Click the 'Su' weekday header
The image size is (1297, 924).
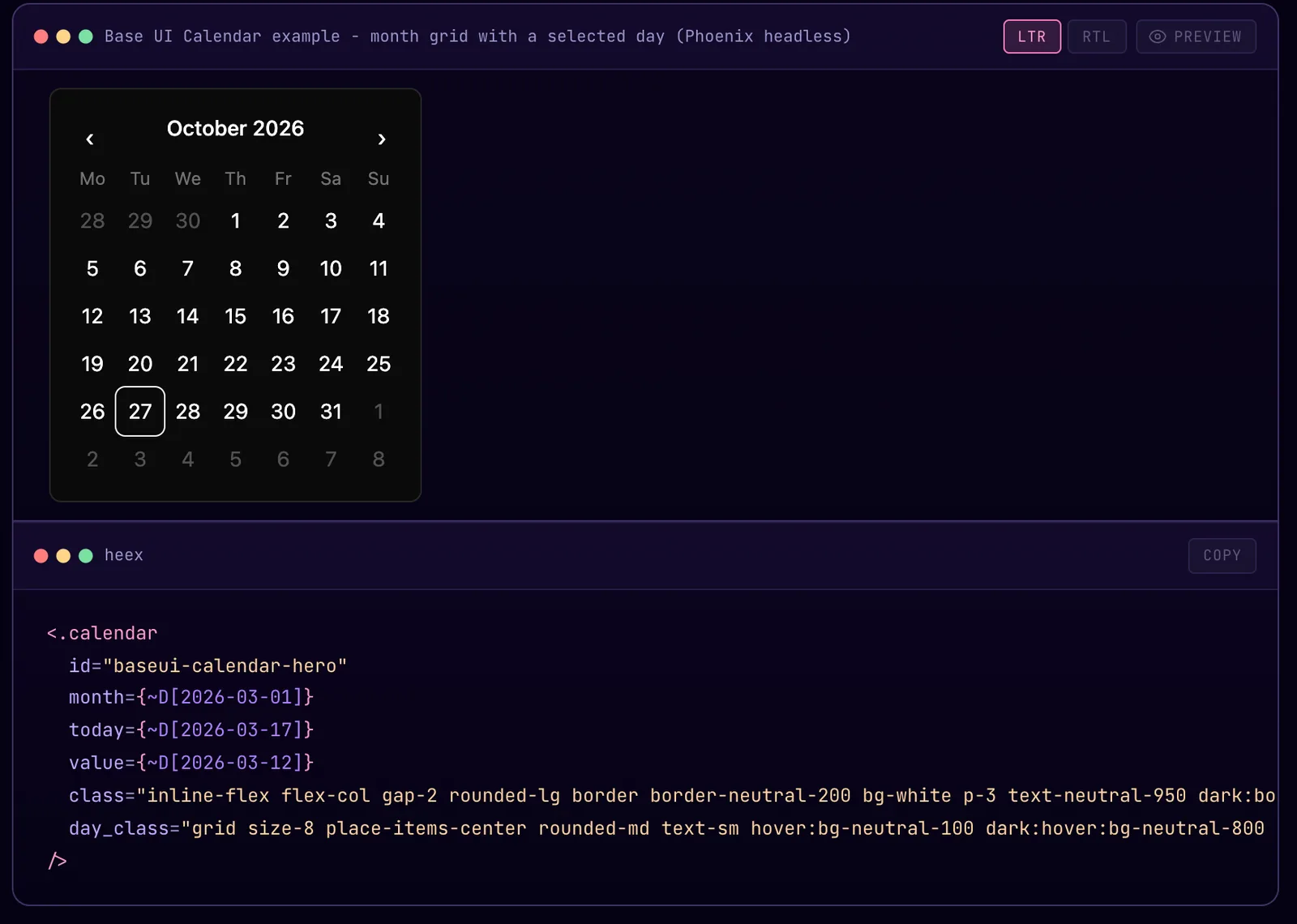[379, 178]
